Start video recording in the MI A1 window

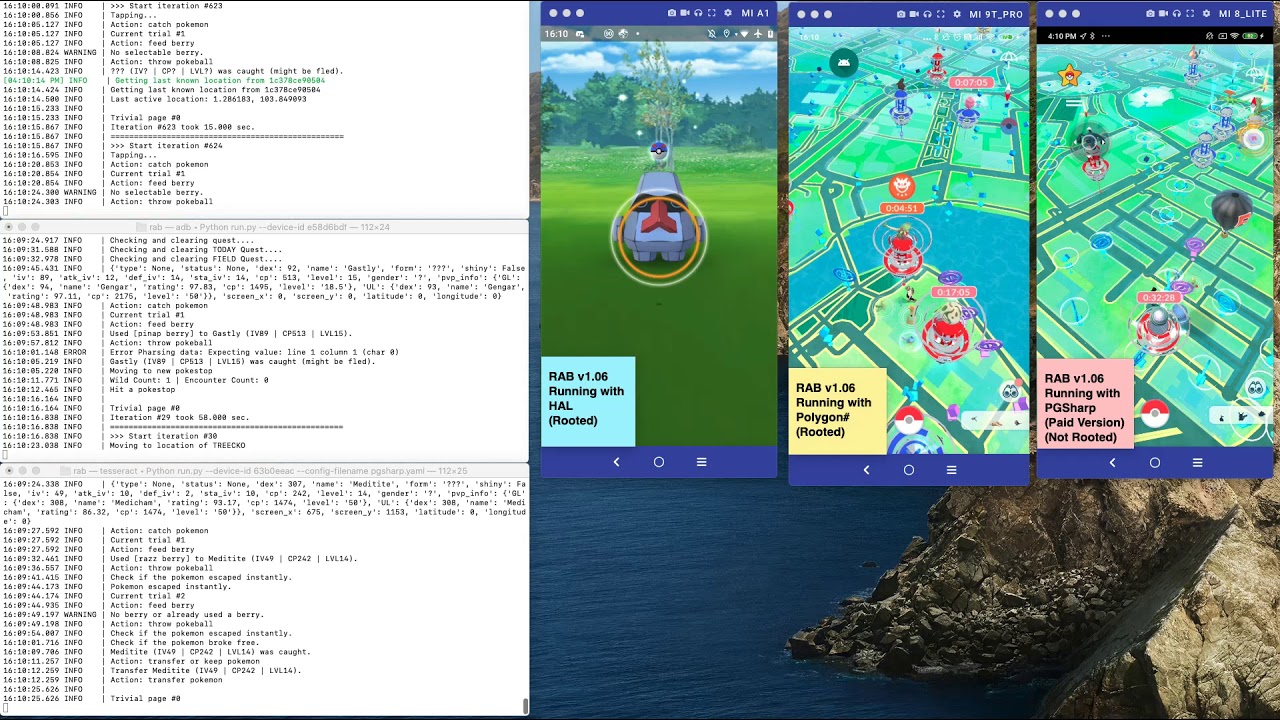685,13
